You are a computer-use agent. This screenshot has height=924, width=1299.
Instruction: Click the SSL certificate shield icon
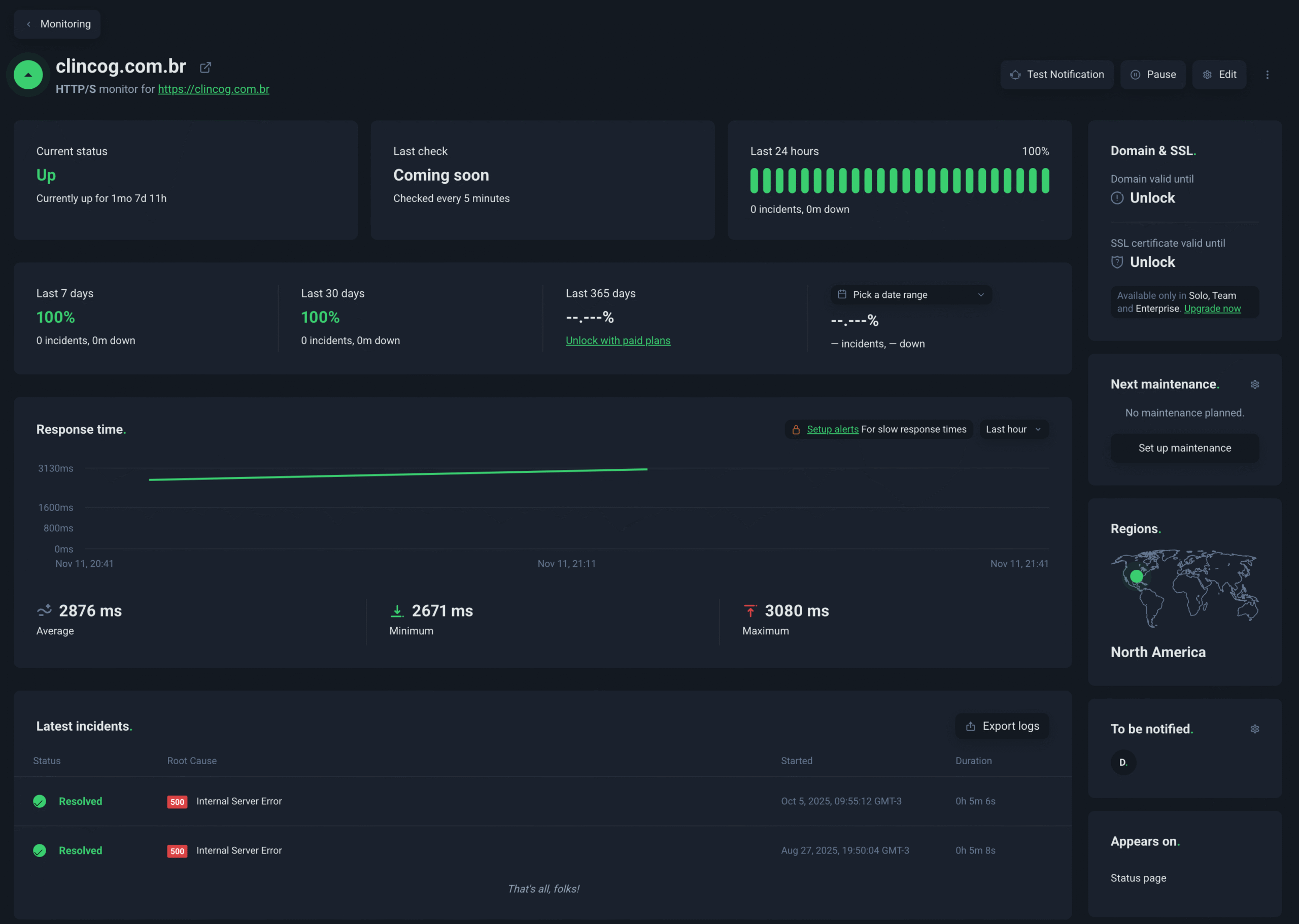[x=1117, y=262]
